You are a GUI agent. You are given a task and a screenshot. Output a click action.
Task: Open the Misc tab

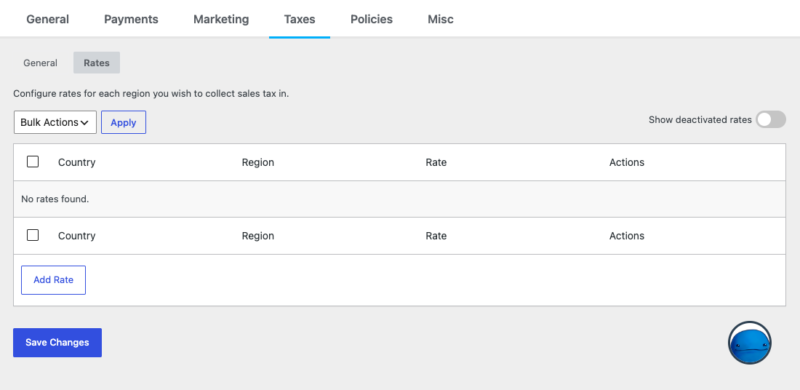coord(440,19)
